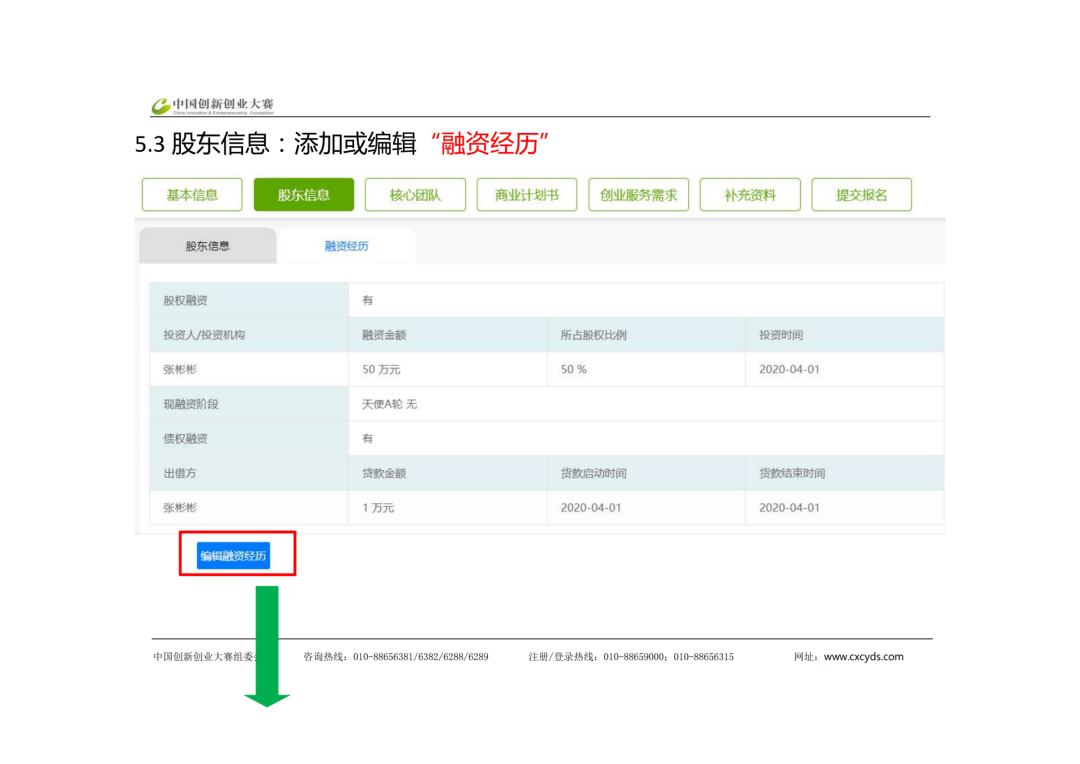Open the 商业计划书 tab

click(x=527, y=195)
